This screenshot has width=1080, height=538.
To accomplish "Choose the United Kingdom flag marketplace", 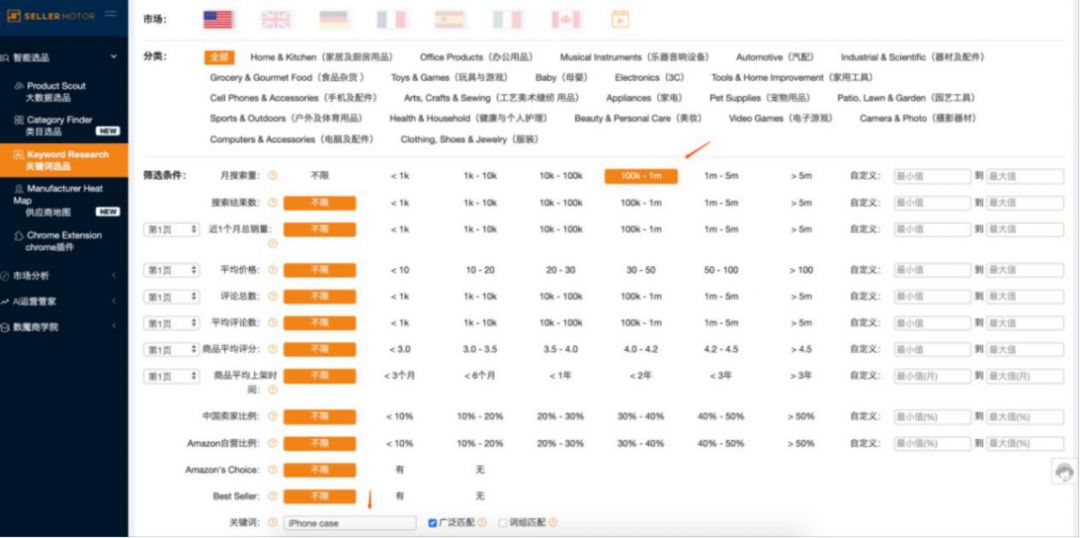I will (x=275, y=19).
